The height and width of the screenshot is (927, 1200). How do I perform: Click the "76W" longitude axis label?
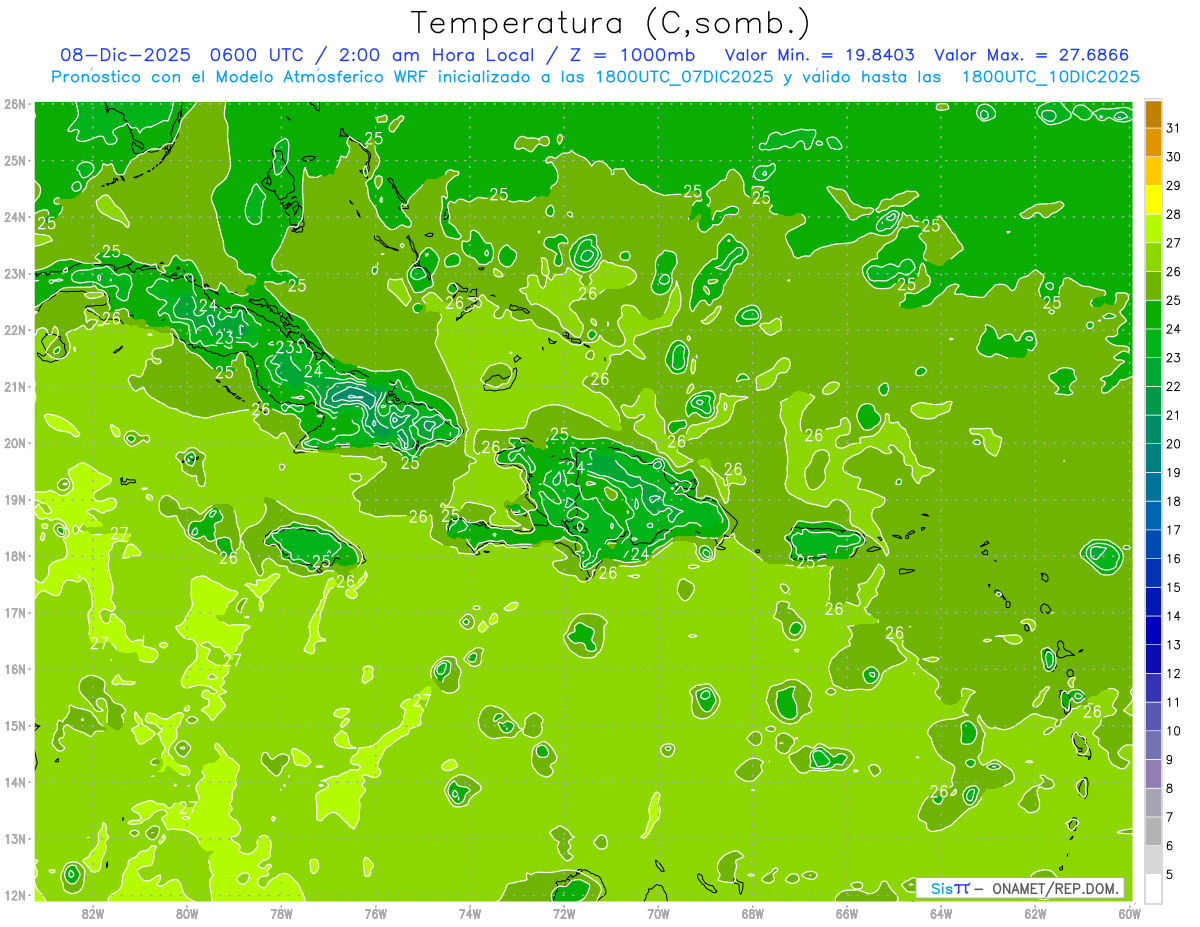coord(376,913)
